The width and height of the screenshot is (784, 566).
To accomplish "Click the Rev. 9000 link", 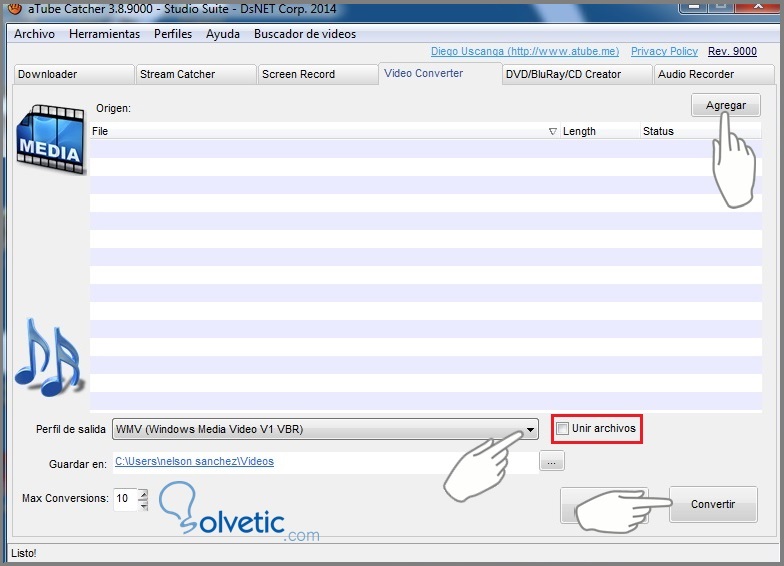I will [732, 51].
